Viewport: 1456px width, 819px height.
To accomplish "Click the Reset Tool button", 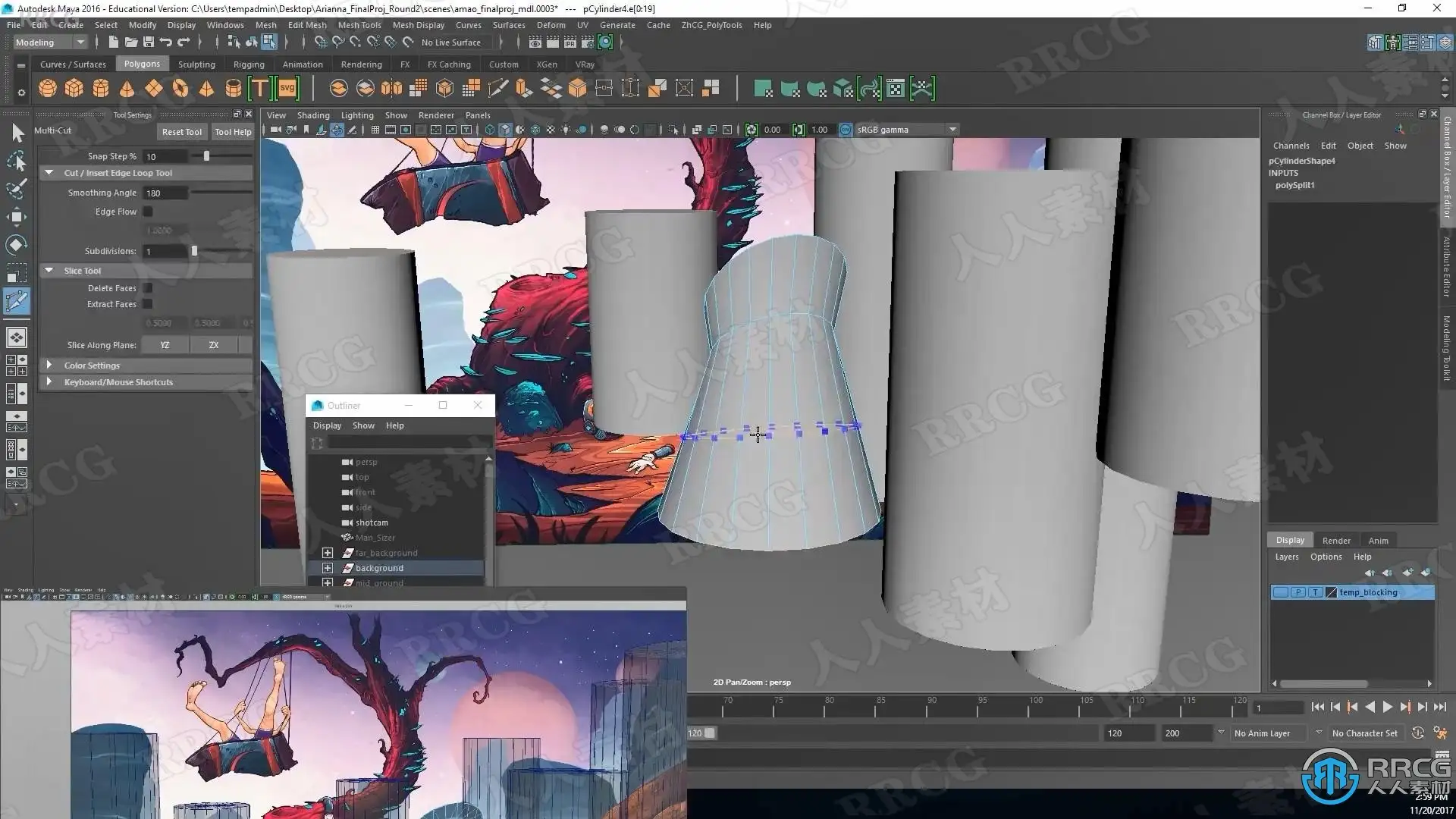I will [x=181, y=132].
